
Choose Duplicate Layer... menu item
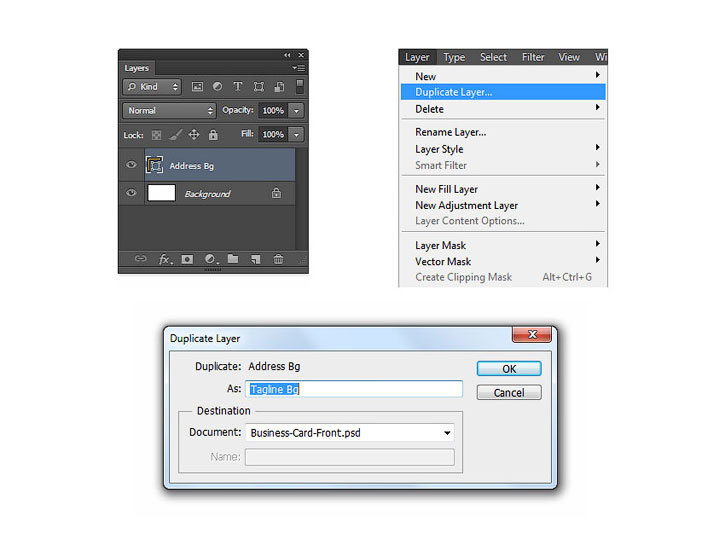click(503, 92)
